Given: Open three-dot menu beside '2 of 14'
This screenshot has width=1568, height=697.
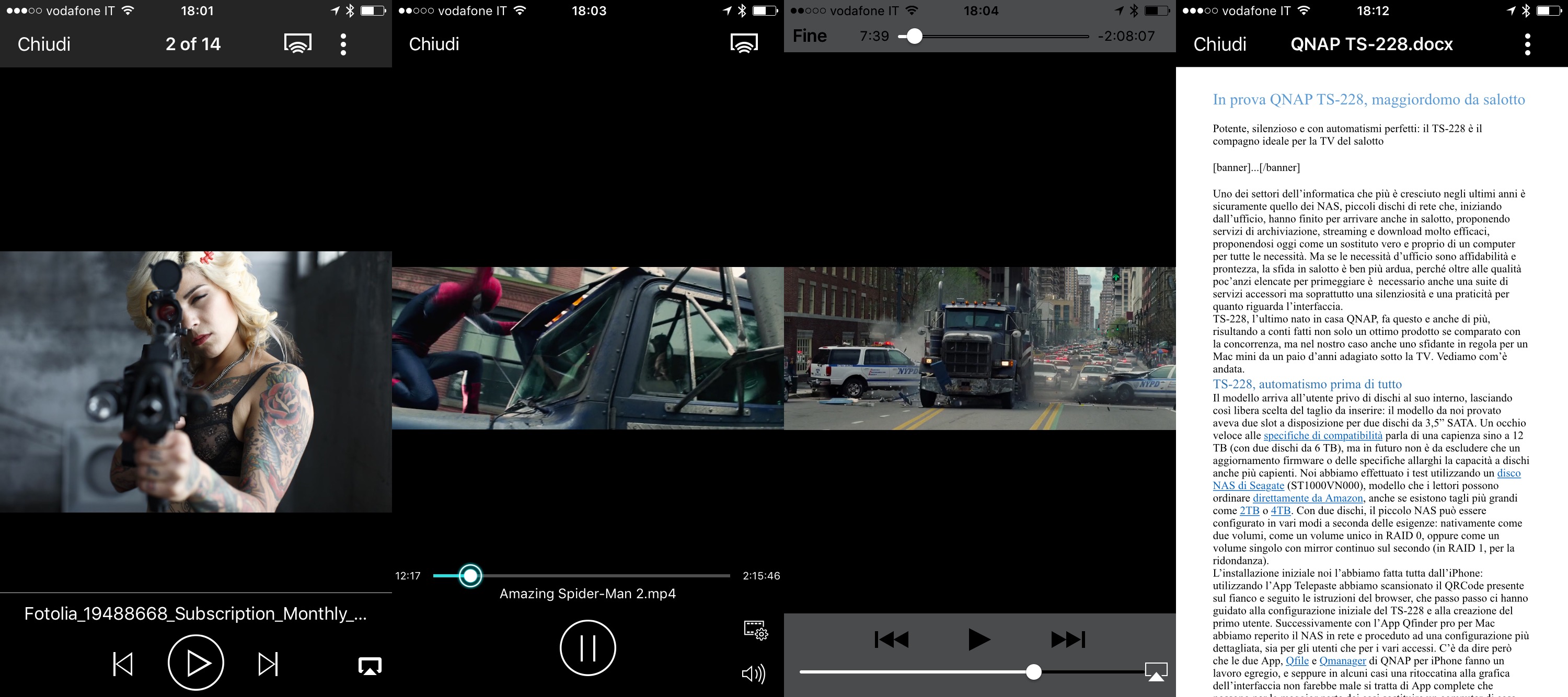Looking at the screenshot, I should point(343,44).
